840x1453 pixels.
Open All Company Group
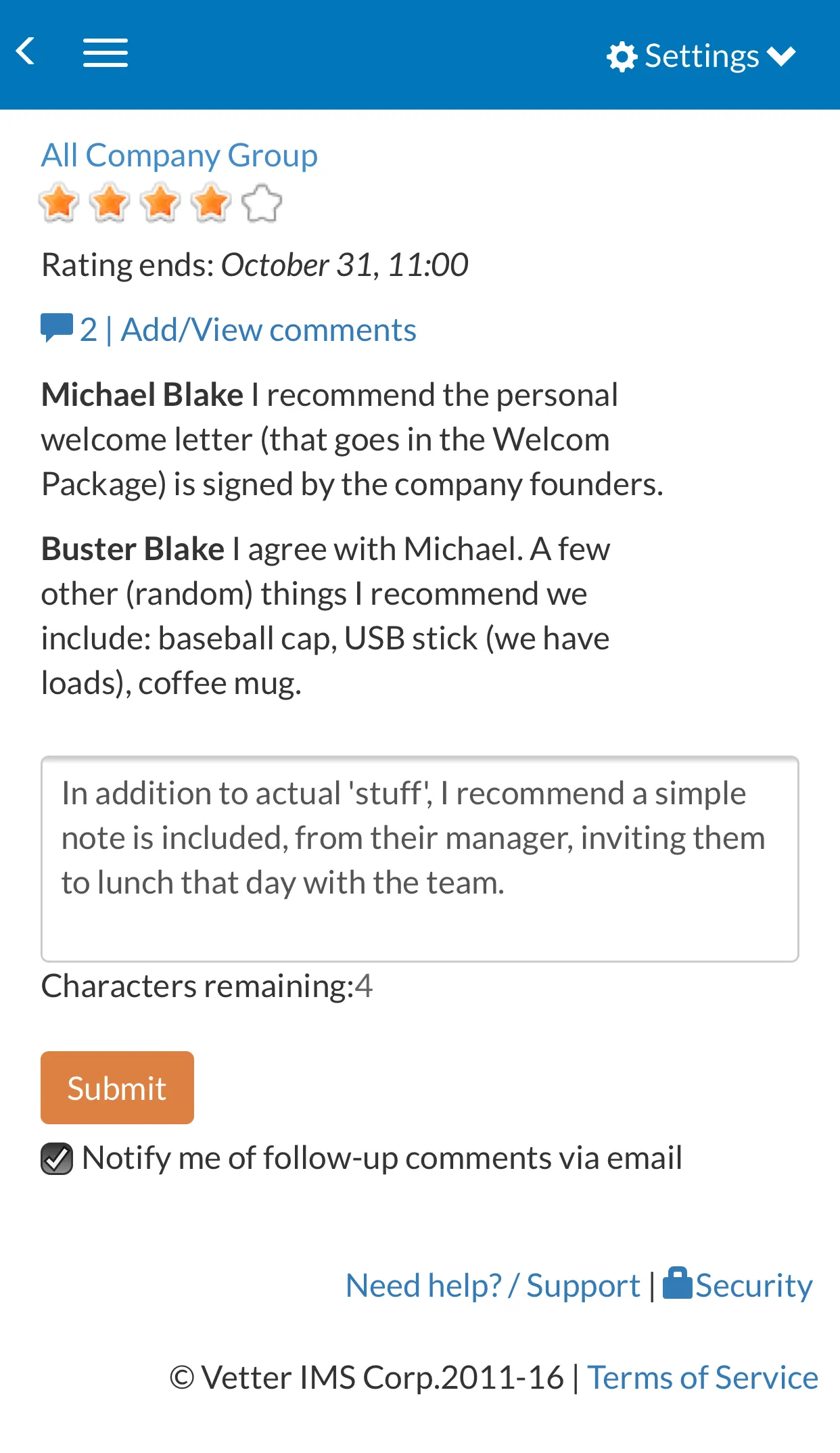click(x=179, y=155)
